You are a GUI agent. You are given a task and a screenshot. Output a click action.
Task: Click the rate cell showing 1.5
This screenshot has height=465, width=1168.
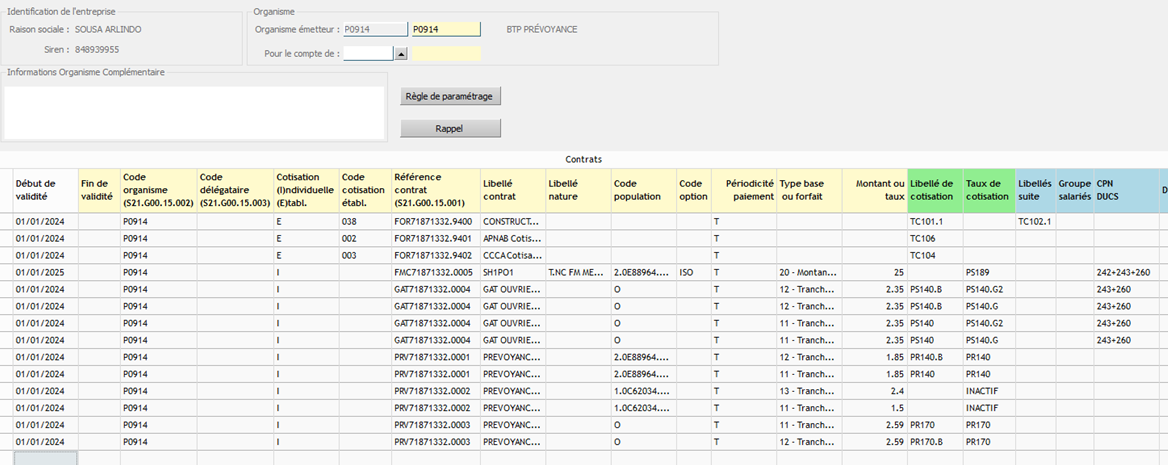[x=875, y=408]
